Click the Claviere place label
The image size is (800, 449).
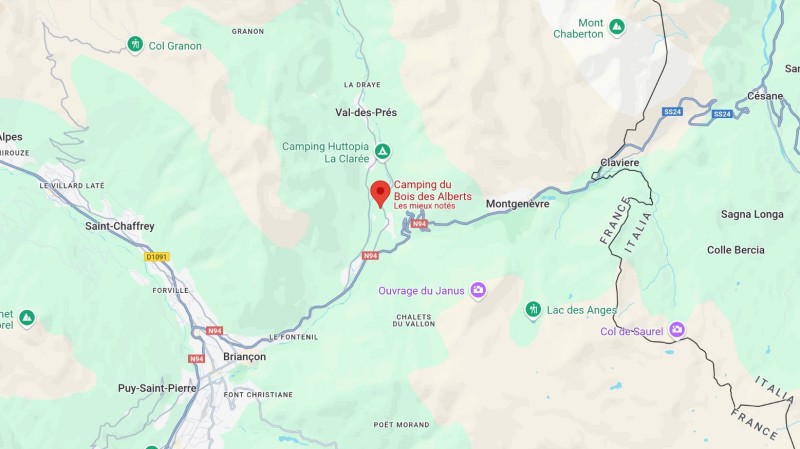(619, 163)
